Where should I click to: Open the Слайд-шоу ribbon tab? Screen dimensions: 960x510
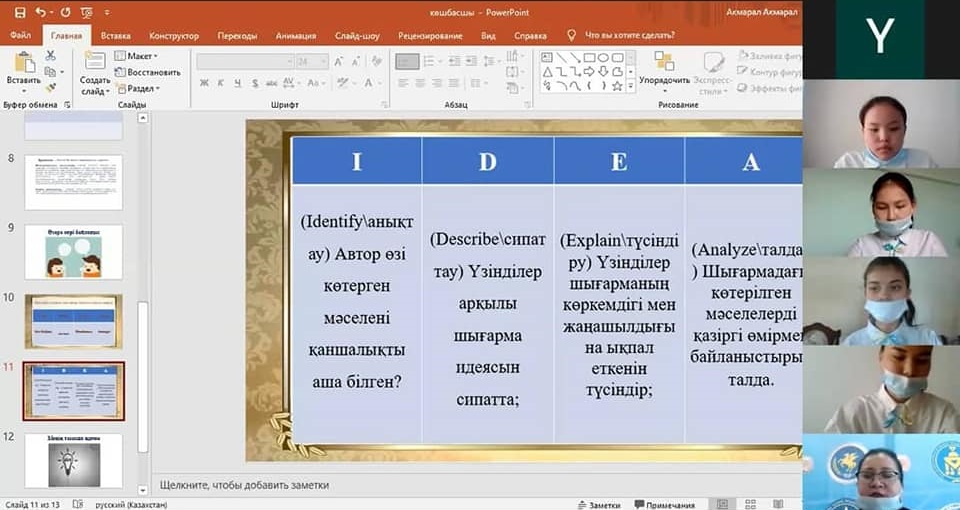coord(358,36)
